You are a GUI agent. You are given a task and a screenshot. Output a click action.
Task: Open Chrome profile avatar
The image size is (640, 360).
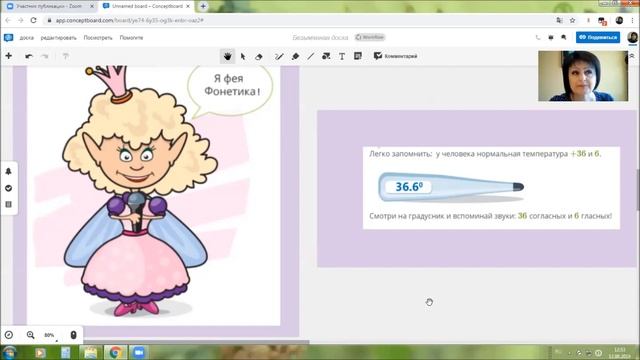tap(619, 20)
